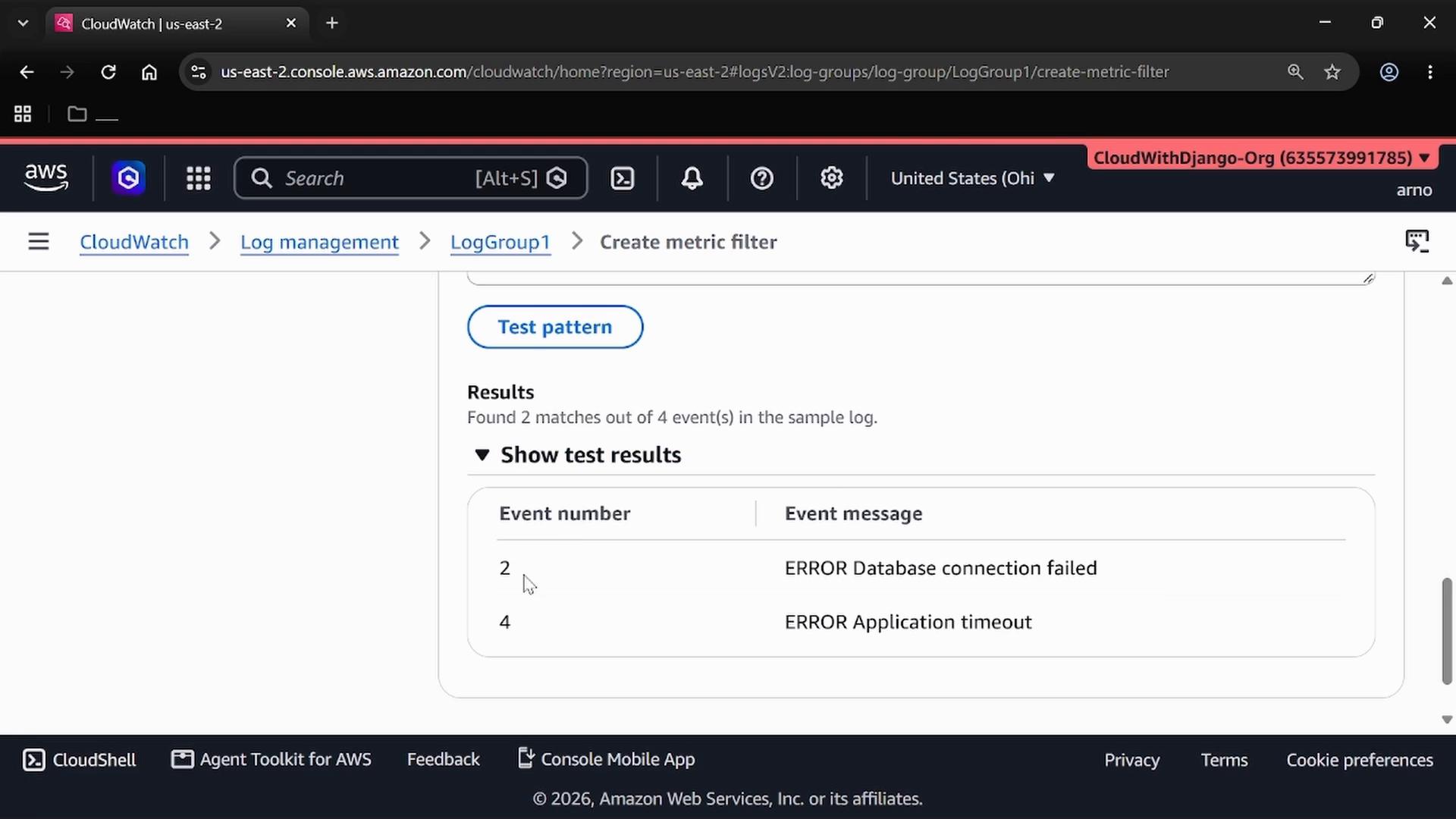The image size is (1456, 819).
Task: Close the CloudWatch browser tab
Action: pyautogui.click(x=291, y=24)
